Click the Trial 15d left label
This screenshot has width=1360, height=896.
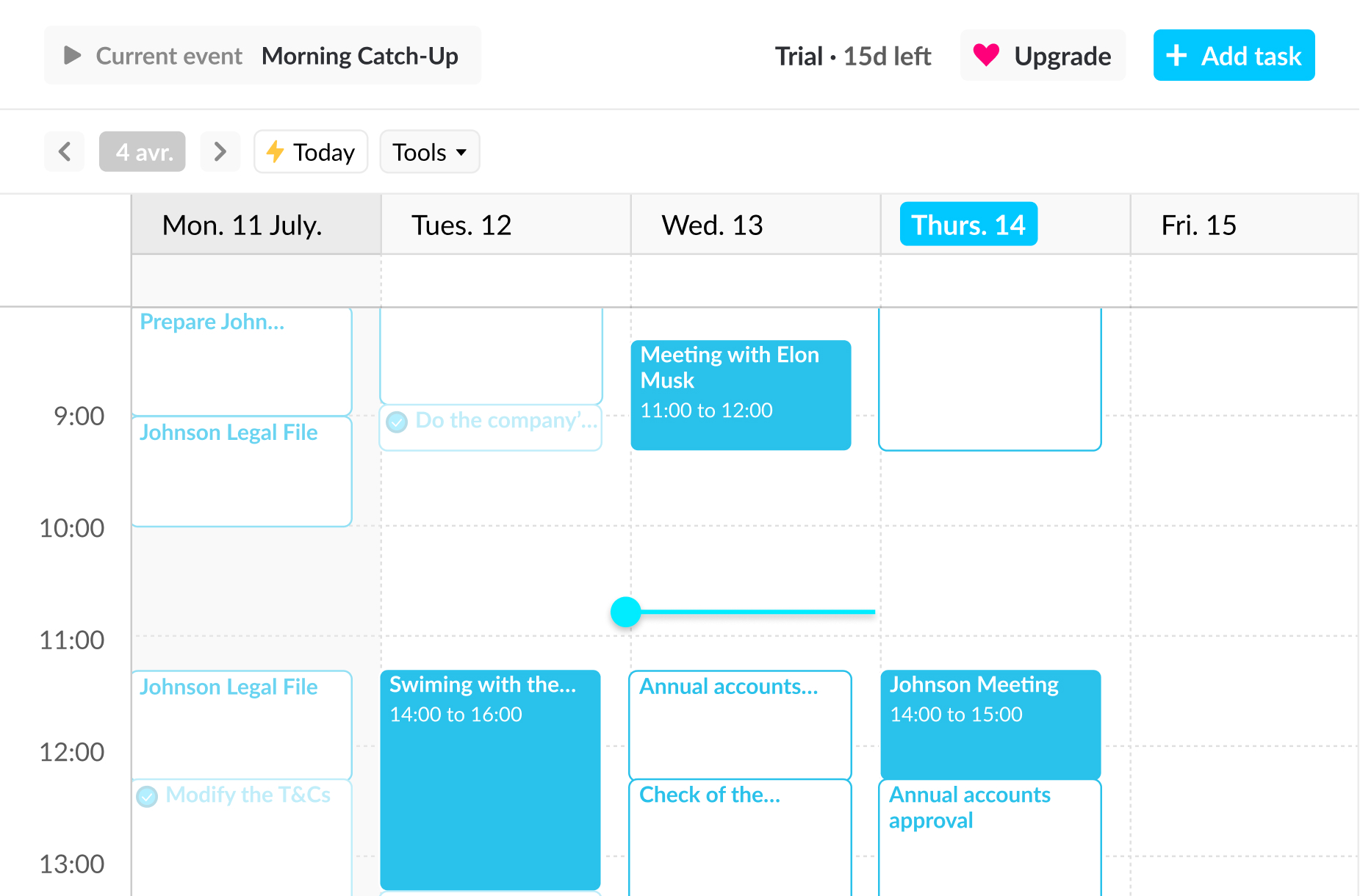[x=852, y=56]
